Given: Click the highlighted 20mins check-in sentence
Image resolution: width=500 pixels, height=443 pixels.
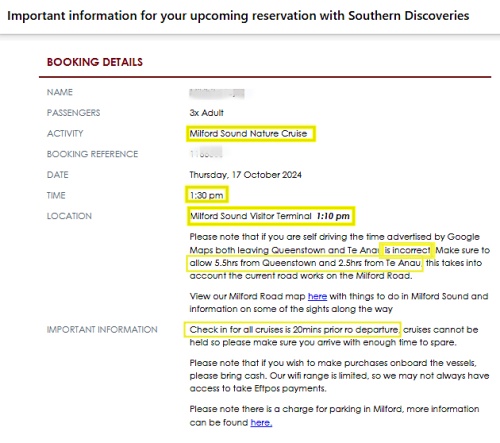Looking at the screenshot, I should [x=294, y=330].
